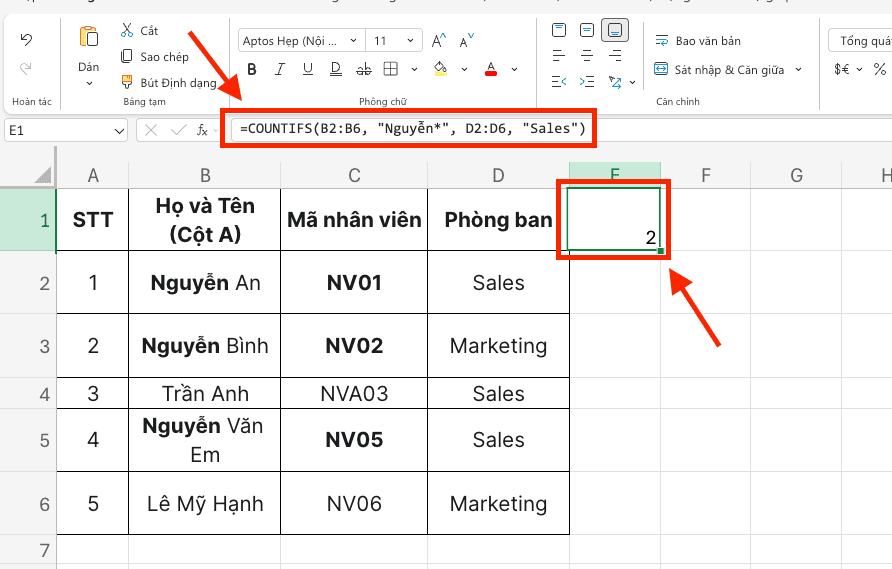The height and width of the screenshot is (569, 892).
Task: Expand merge and center options arrow
Action: 799,69
